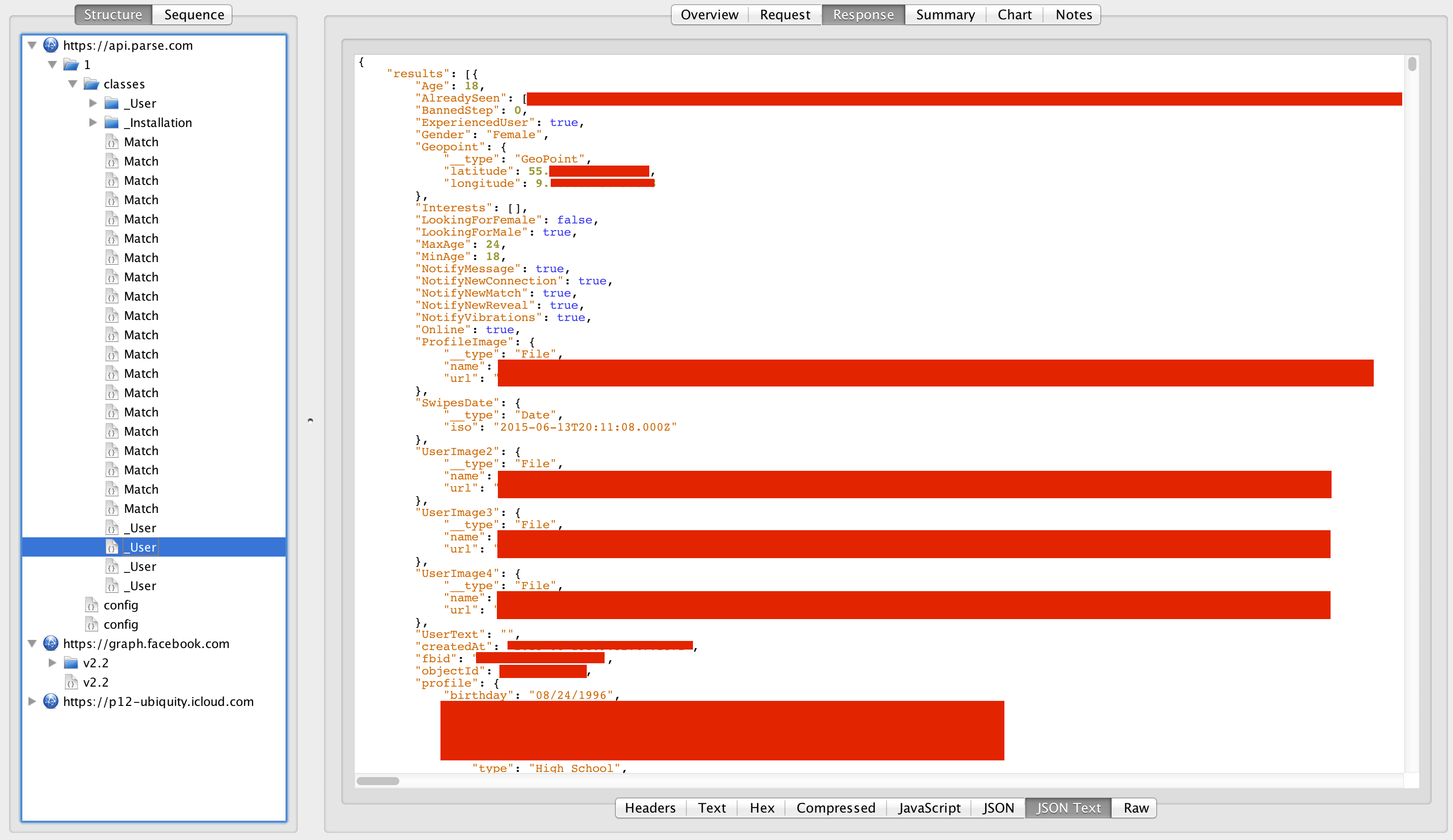Viewport: 1453px width, 840px height.
Task: Expand the p12-ubiquity.icloud.com host
Action: coord(33,701)
